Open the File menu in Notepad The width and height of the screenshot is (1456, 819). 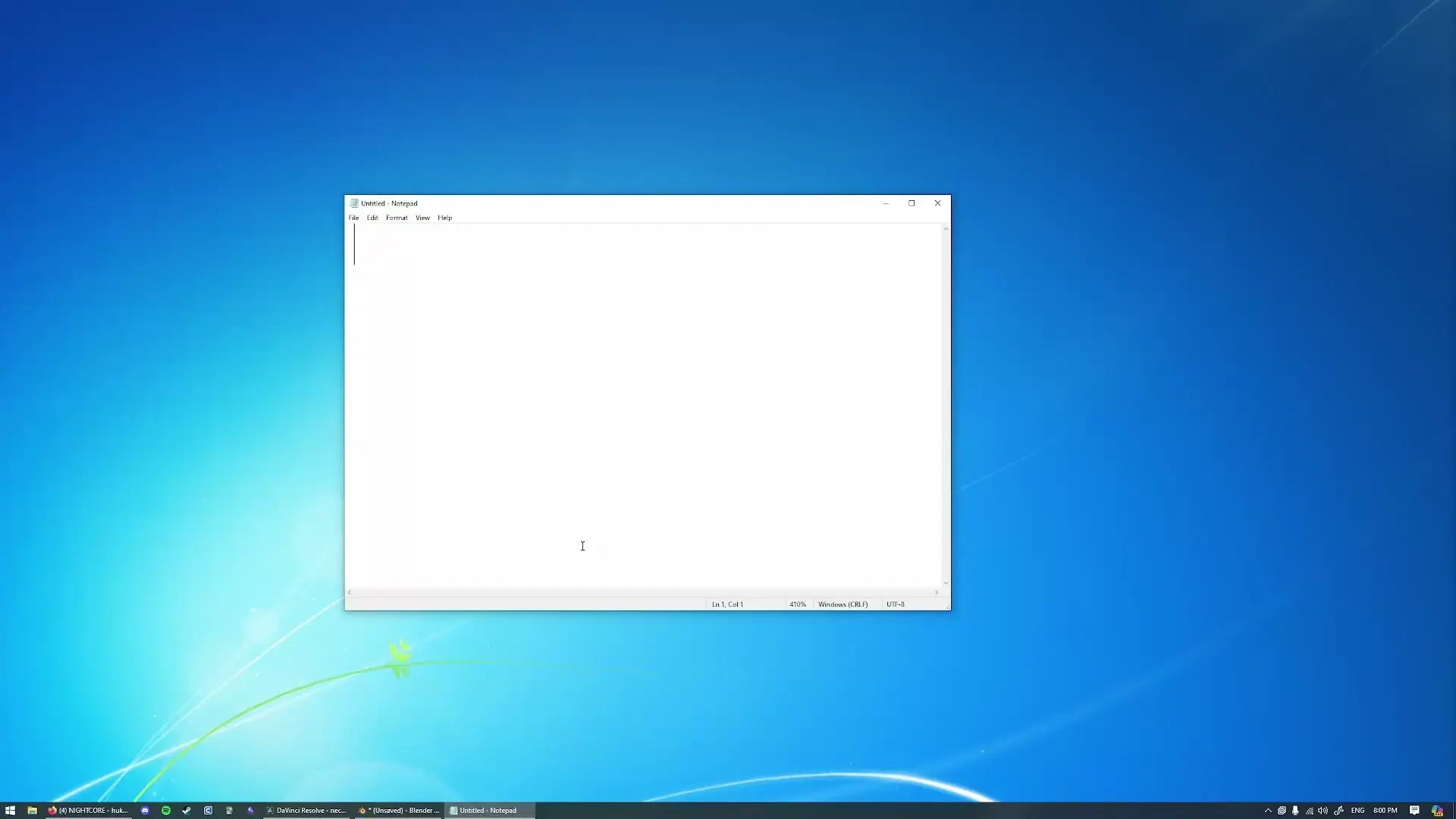(353, 218)
